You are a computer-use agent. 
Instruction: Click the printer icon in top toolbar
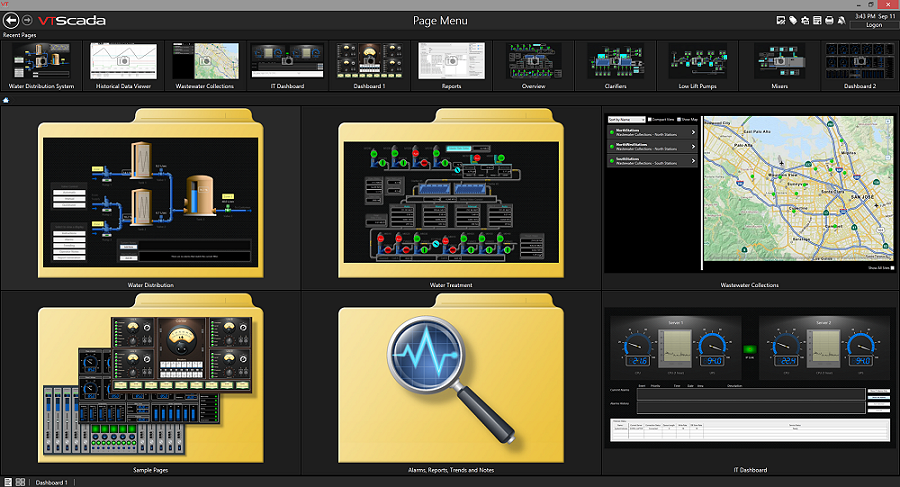pos(829,20)
